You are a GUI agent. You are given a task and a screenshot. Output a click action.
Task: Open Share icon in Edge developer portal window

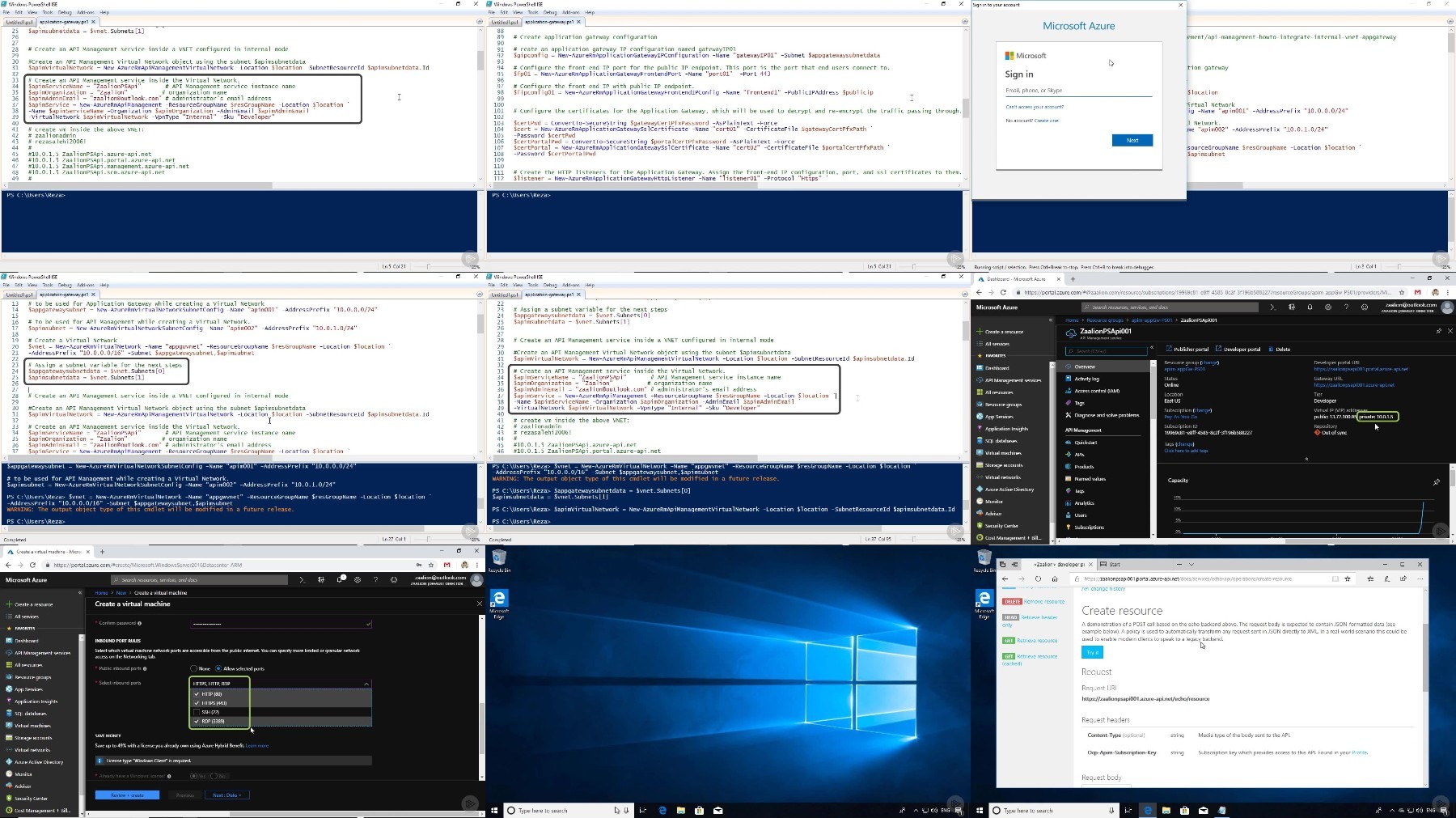(x=1403, y=579)
